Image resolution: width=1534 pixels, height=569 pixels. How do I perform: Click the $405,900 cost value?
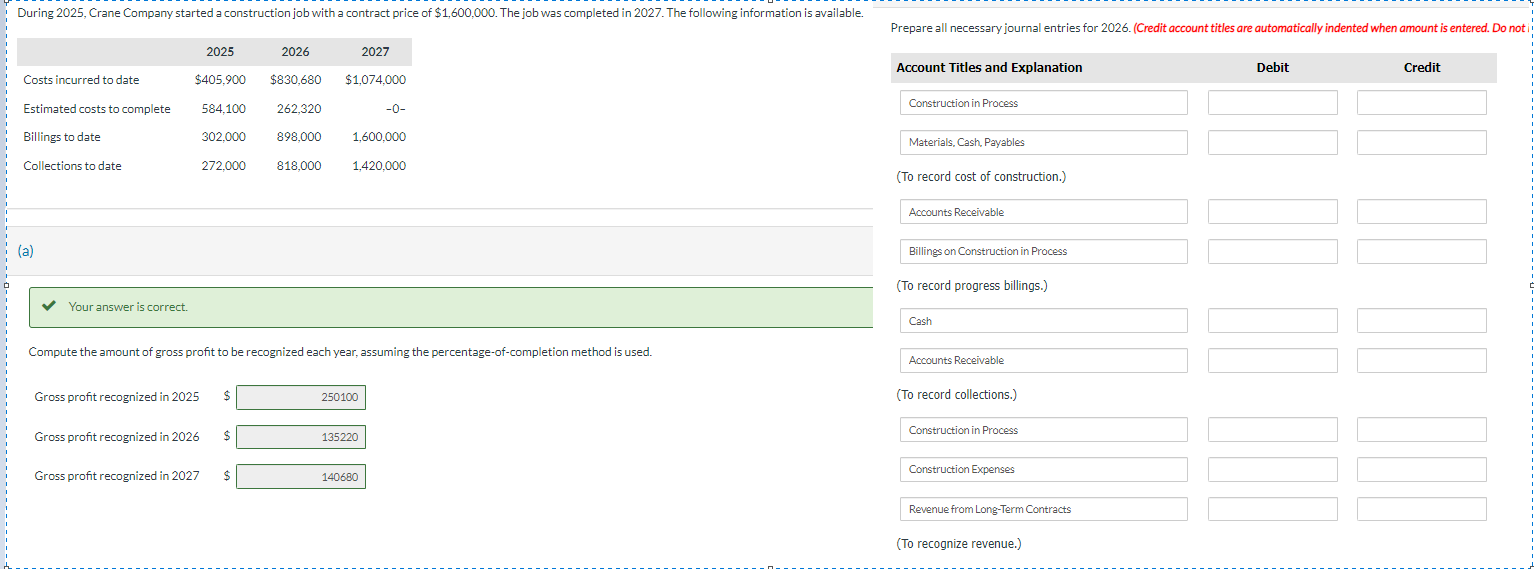tap(220, 80)
